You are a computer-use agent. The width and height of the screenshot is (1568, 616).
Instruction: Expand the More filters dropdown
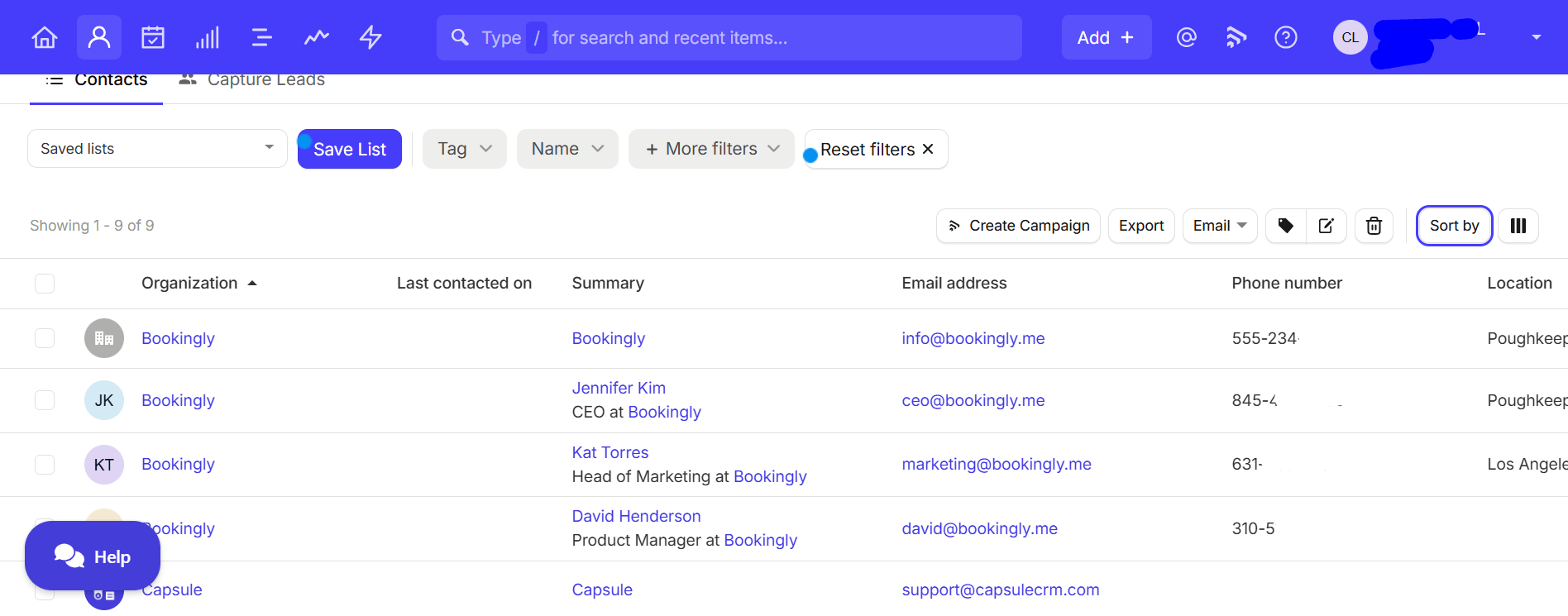pyautogui.click(x=711, y=149)
